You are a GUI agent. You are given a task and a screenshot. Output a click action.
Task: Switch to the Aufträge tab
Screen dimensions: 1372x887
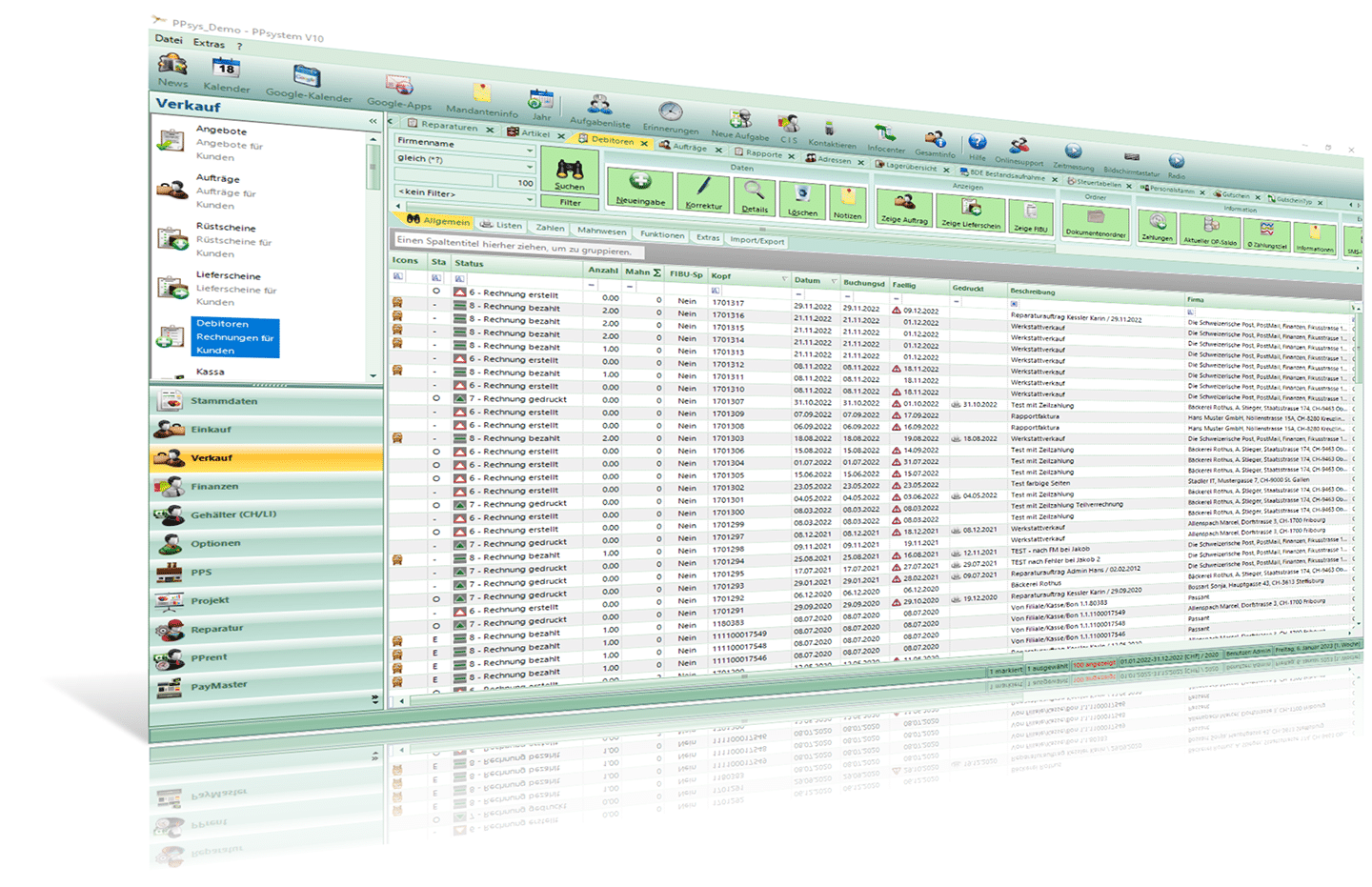(x=690, y=147)
